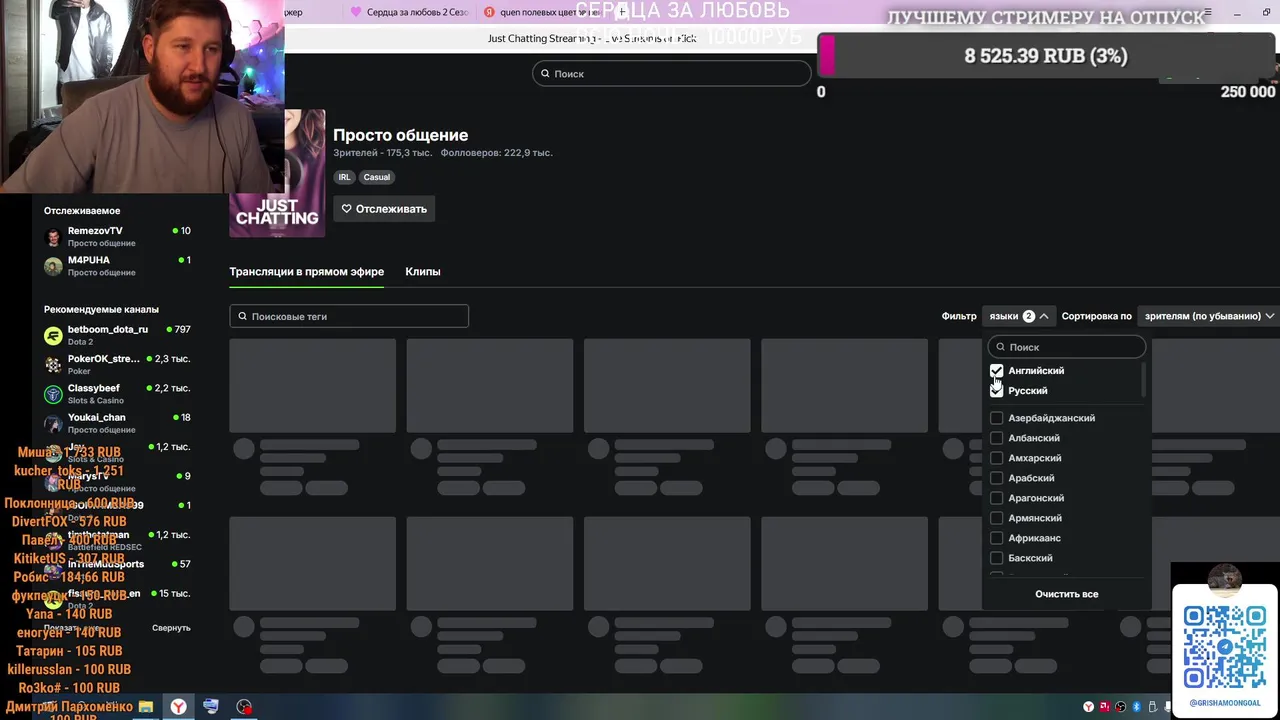Open new browser tab with plus button
Image resolution: width=1280 pixels, height=720 pixels.
(x=622, y=12)
